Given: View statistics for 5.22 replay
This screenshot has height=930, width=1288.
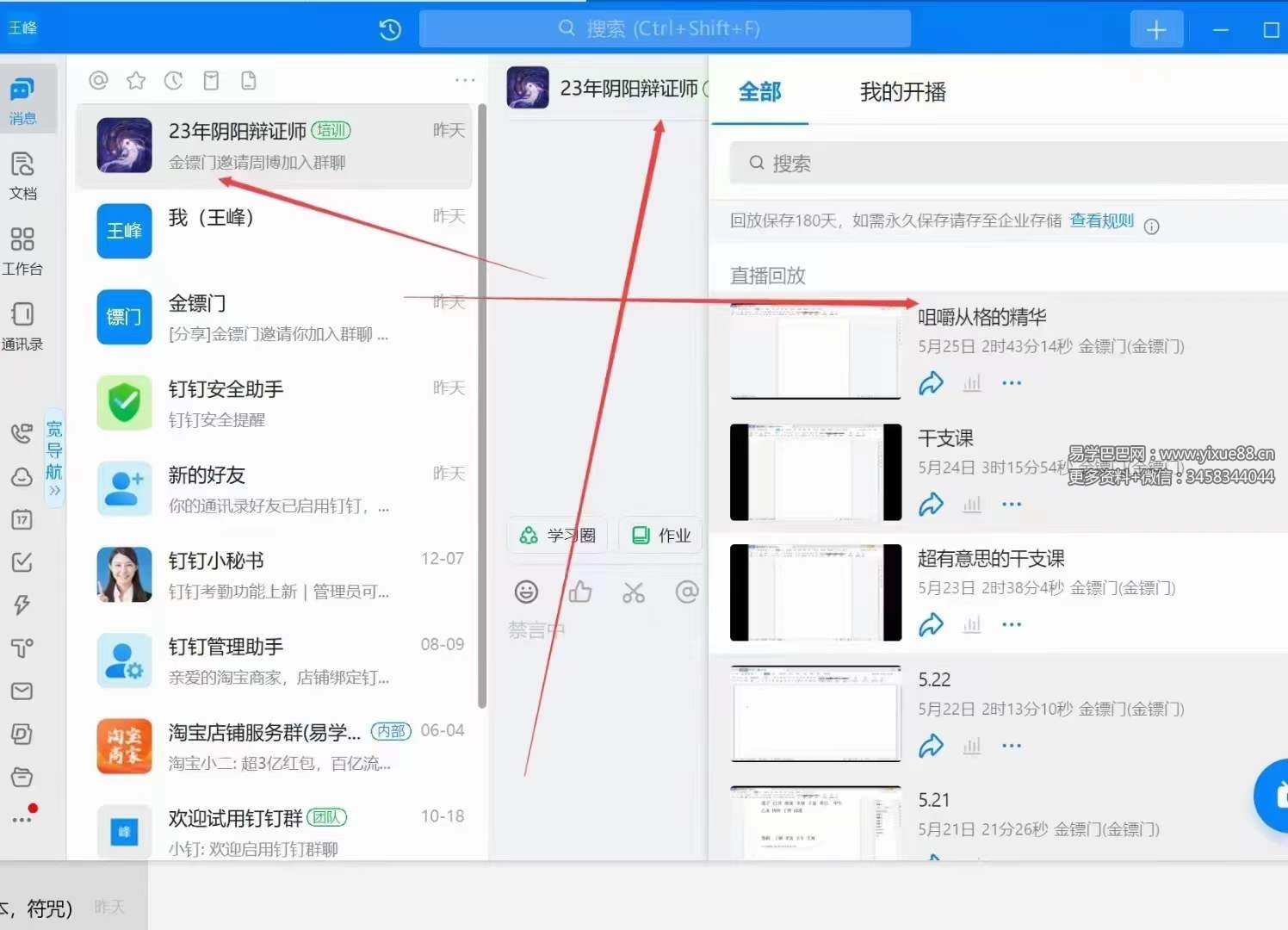Looking at the screenshot, I should click(972, 746).
